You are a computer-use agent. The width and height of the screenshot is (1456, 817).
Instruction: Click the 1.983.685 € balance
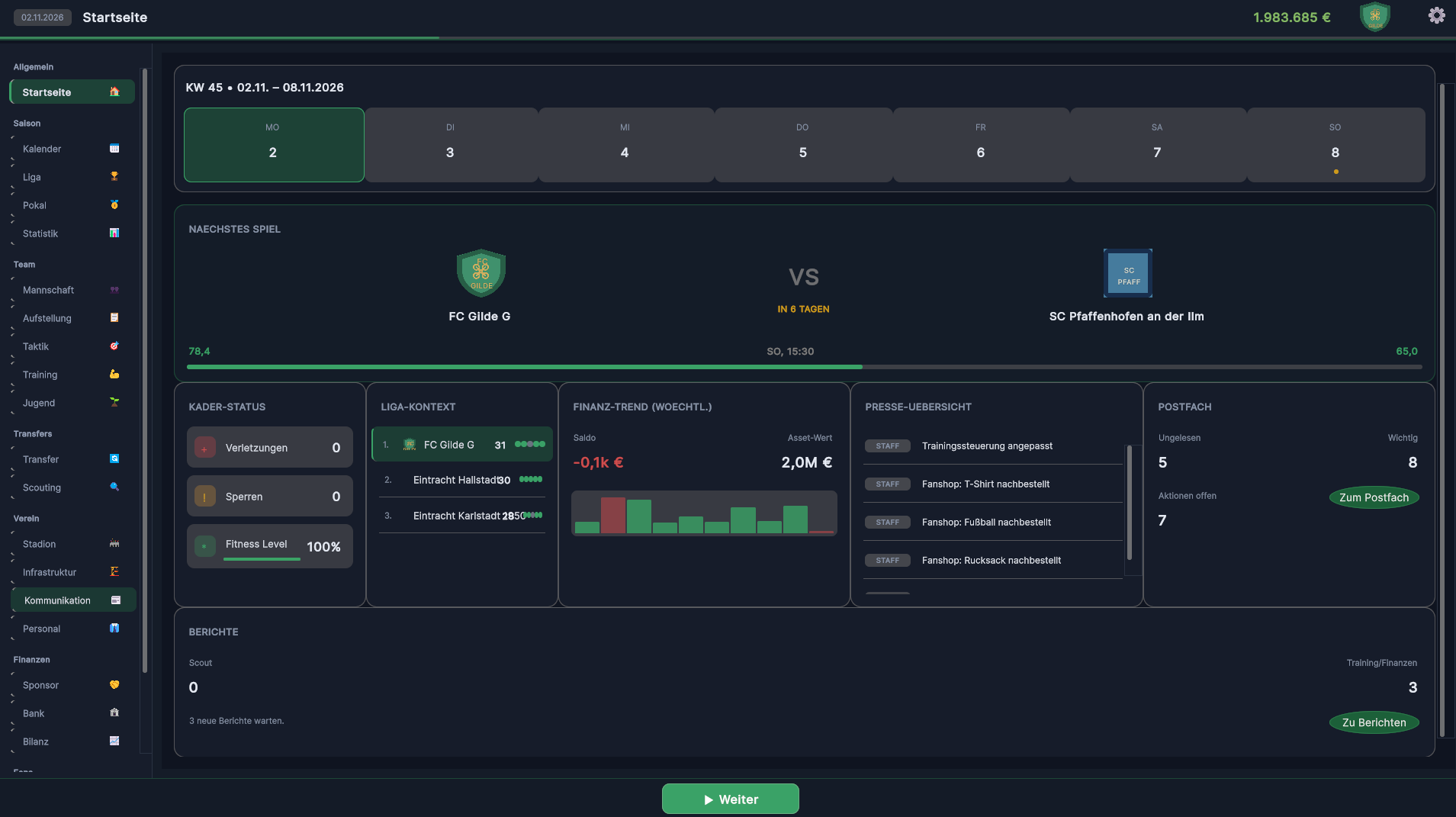pos(1292,17)
